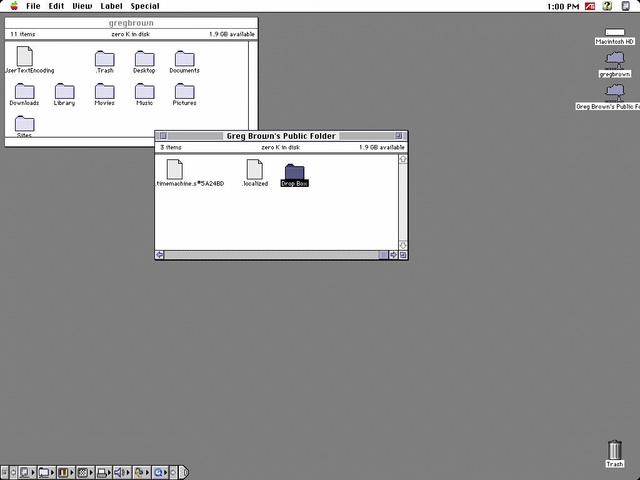This screenshot has width=640, height=480.
Task: Select the Documents folder in gregbrown window
Action: [x=184, y=62]
